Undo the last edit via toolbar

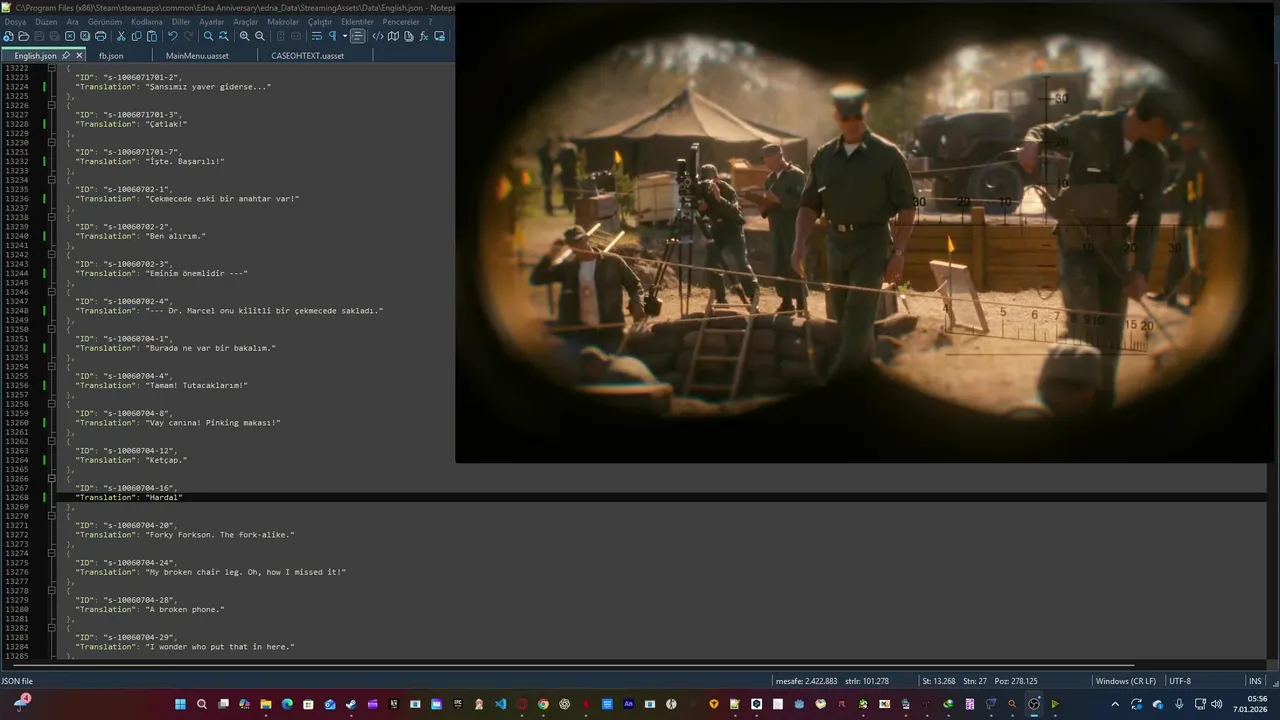point(172,36)
